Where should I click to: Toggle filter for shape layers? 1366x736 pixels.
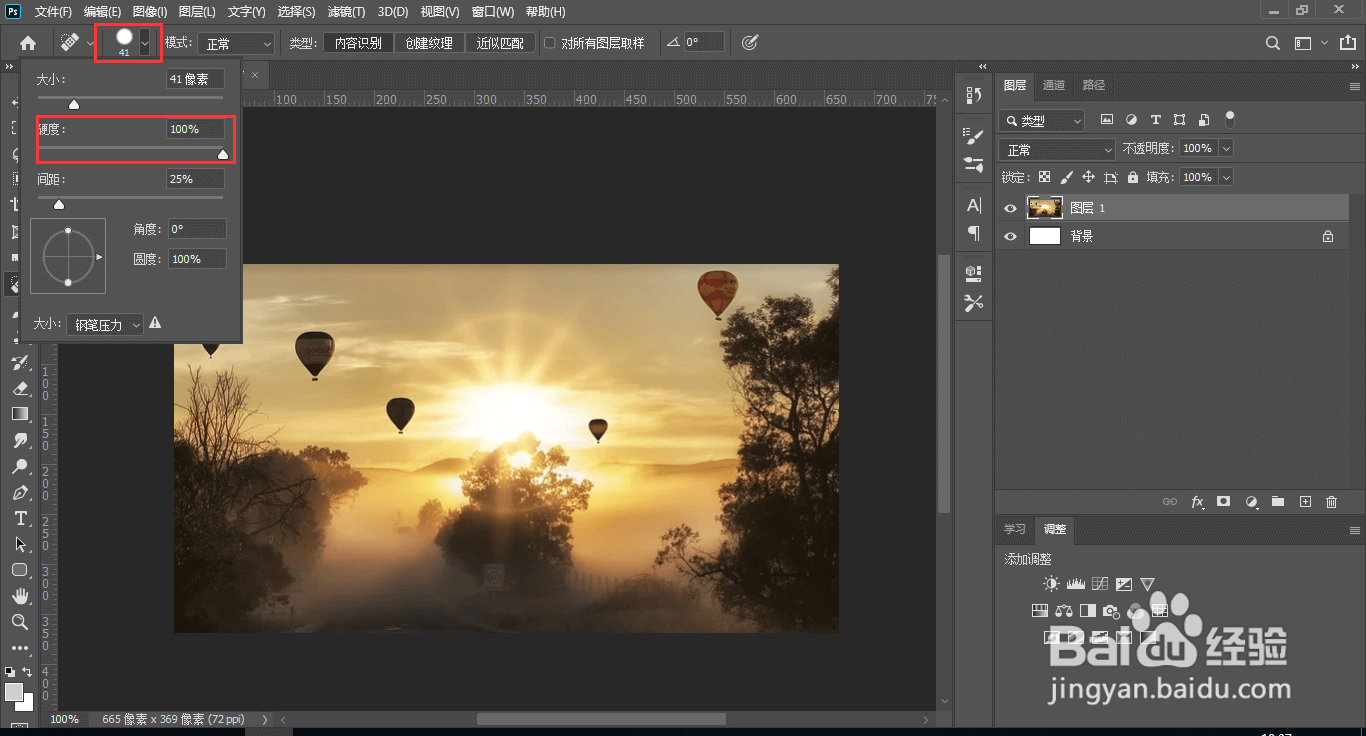point(1179,119)
